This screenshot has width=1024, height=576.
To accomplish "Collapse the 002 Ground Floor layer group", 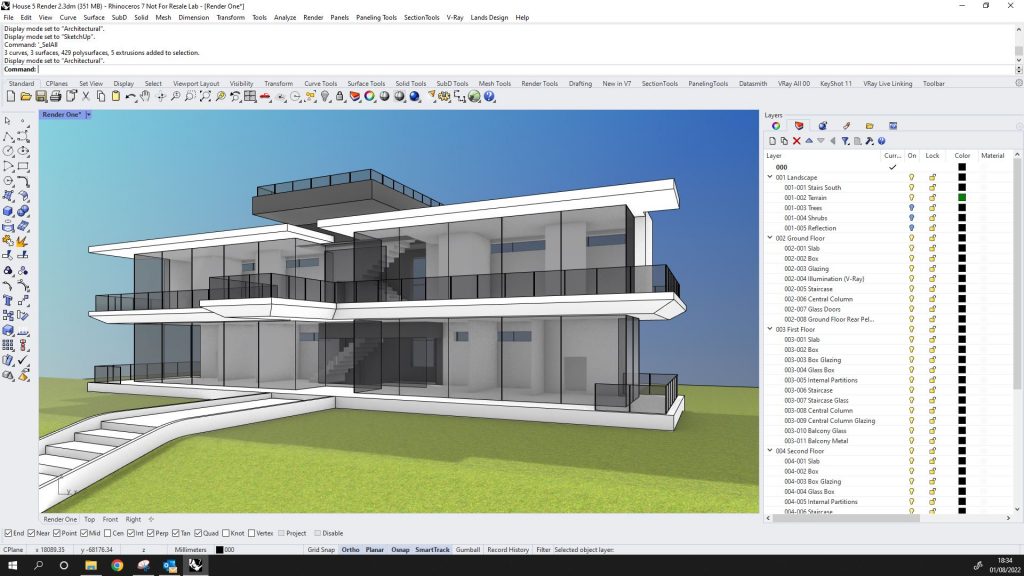I will click(x=770, y=238).
